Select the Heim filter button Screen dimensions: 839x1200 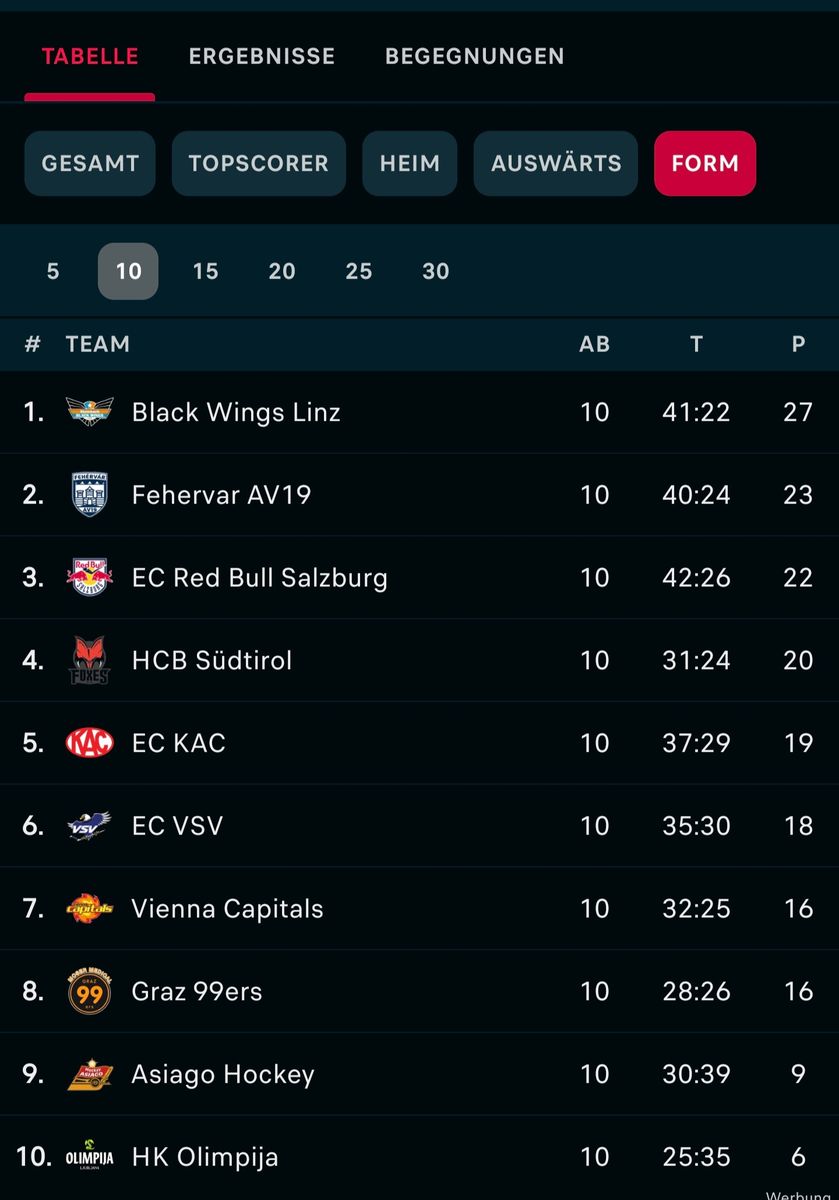(410, 163)
